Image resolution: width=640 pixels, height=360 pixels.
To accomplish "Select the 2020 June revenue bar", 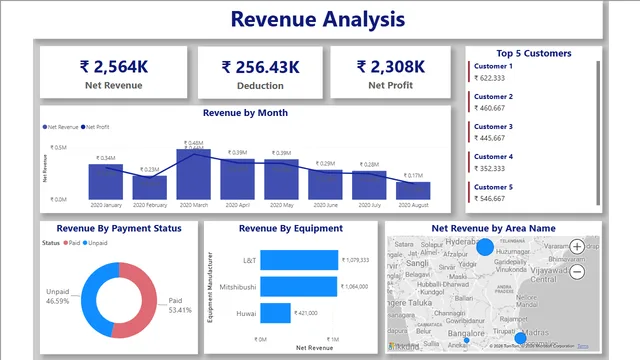I will pyautogui.click(x=325, y=184).
